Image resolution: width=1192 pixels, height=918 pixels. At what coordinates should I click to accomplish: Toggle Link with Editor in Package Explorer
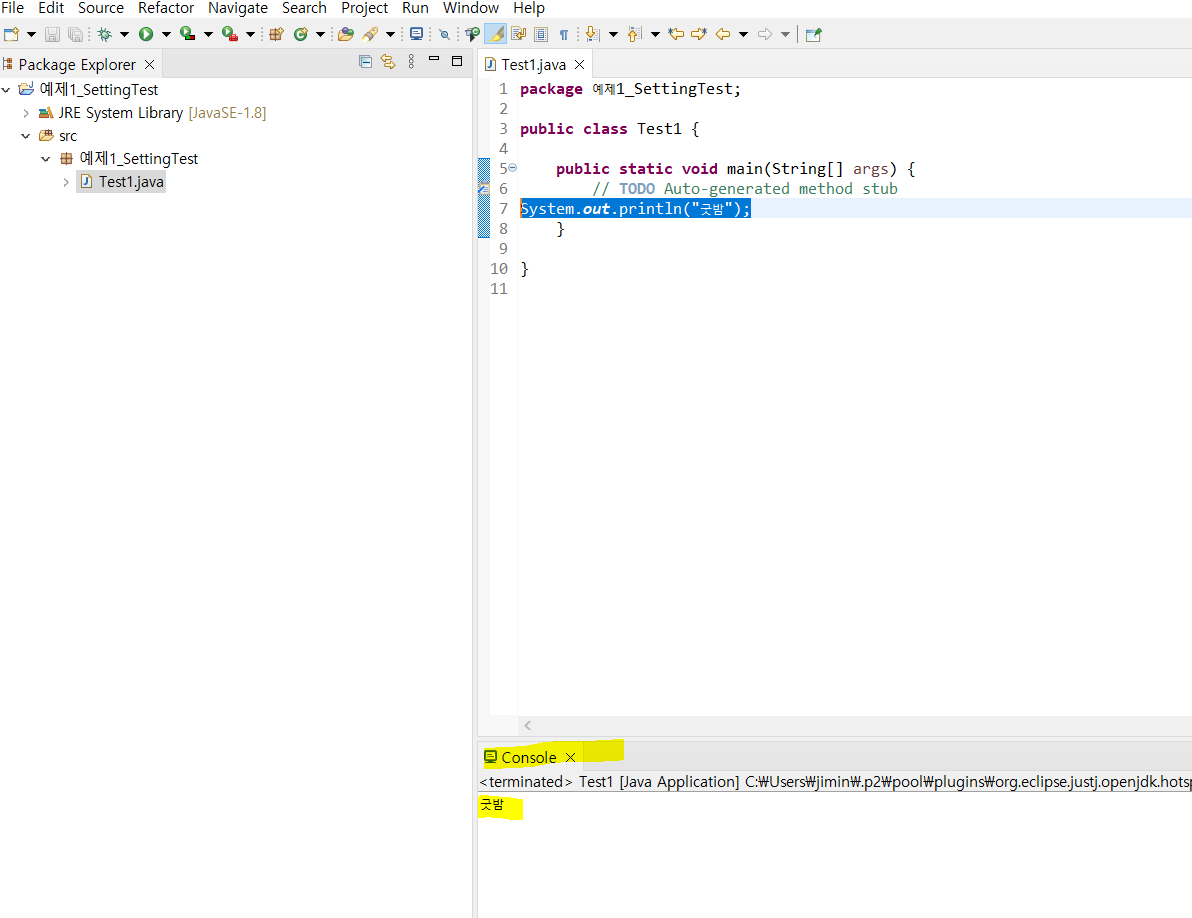(388, 62)
